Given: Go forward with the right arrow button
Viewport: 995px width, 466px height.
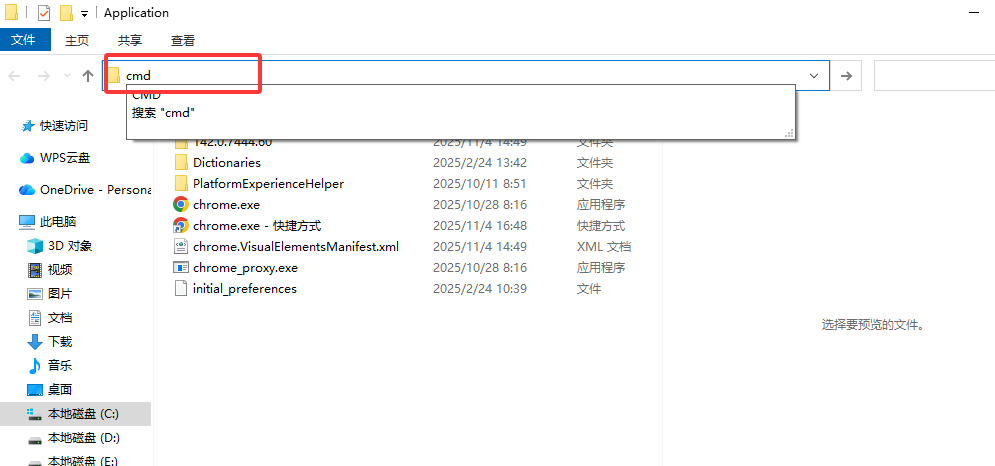Looking at the screenshot, I should tap(44, 76).
